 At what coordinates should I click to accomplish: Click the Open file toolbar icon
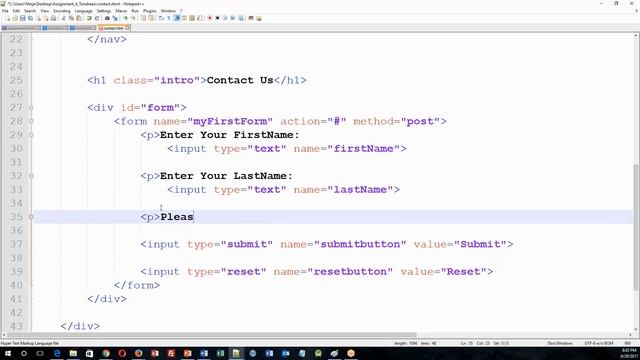coord(15,18)
